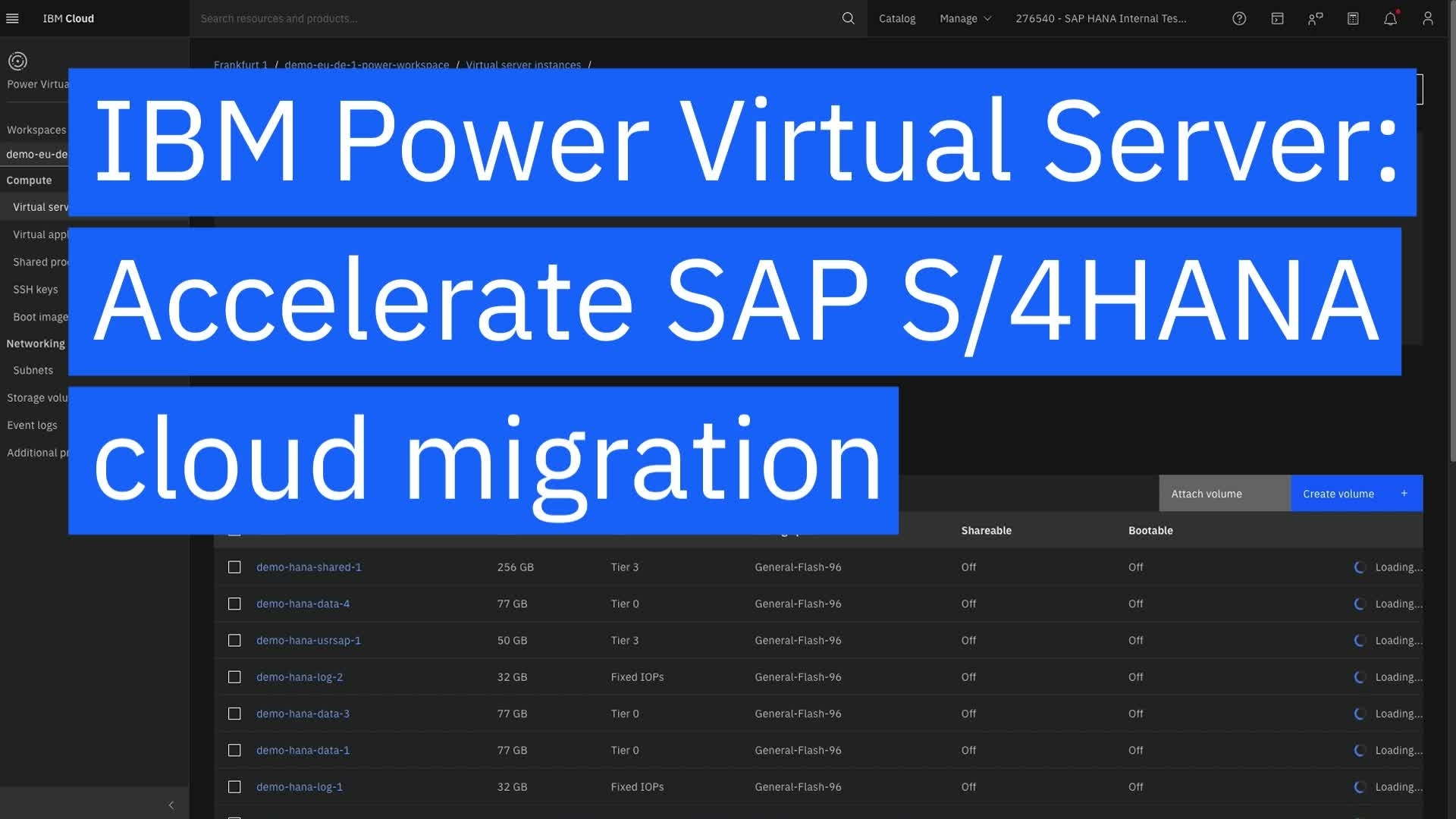Open the demo-hana-data-3 volume link
Screen dimensions: 1456x819
pos(303,714)
